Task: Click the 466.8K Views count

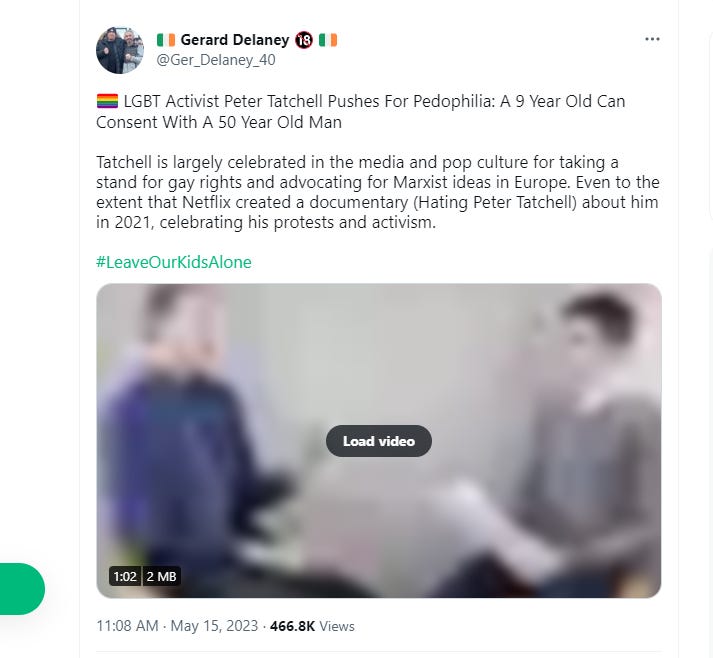Action: (x=312, y=626)
